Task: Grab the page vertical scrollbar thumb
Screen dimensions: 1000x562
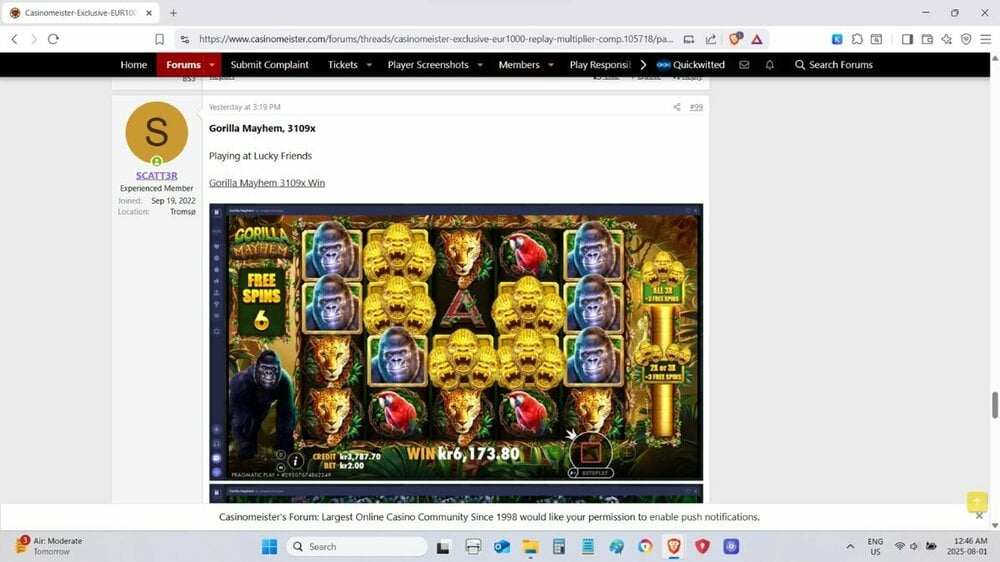Action: pos(994,406)
